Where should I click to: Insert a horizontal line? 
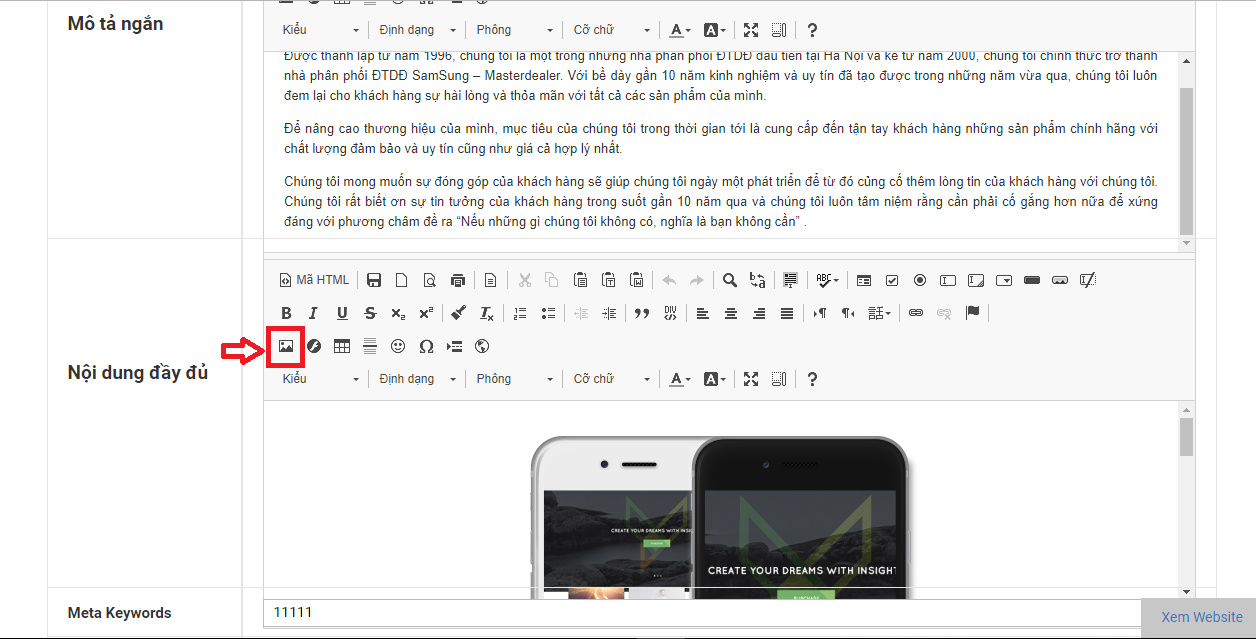click(370, 346)
